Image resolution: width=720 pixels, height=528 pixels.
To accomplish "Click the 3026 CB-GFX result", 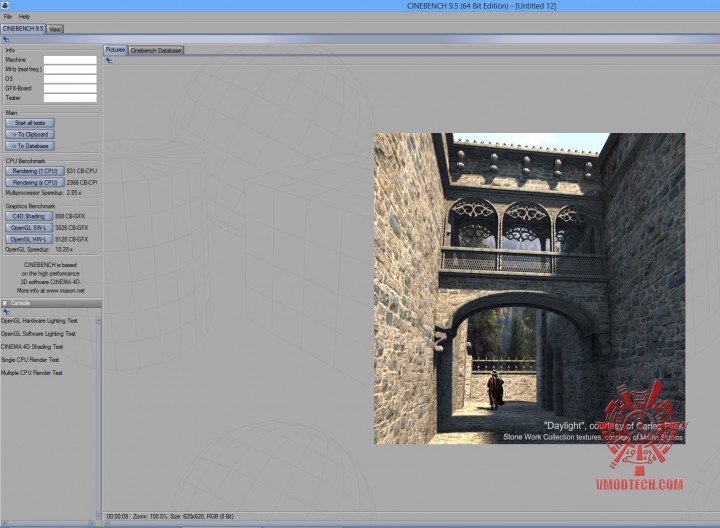I will tap(72, 228).
